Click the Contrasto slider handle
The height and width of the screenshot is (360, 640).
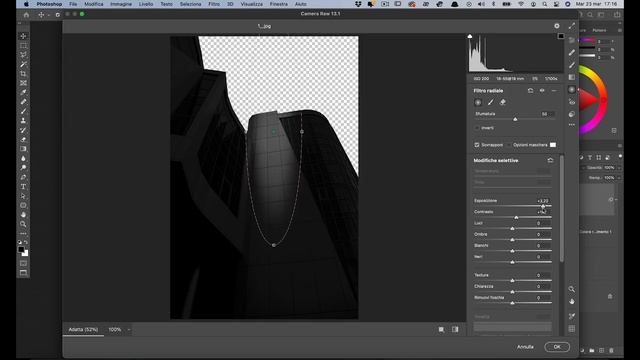[516, 218]
